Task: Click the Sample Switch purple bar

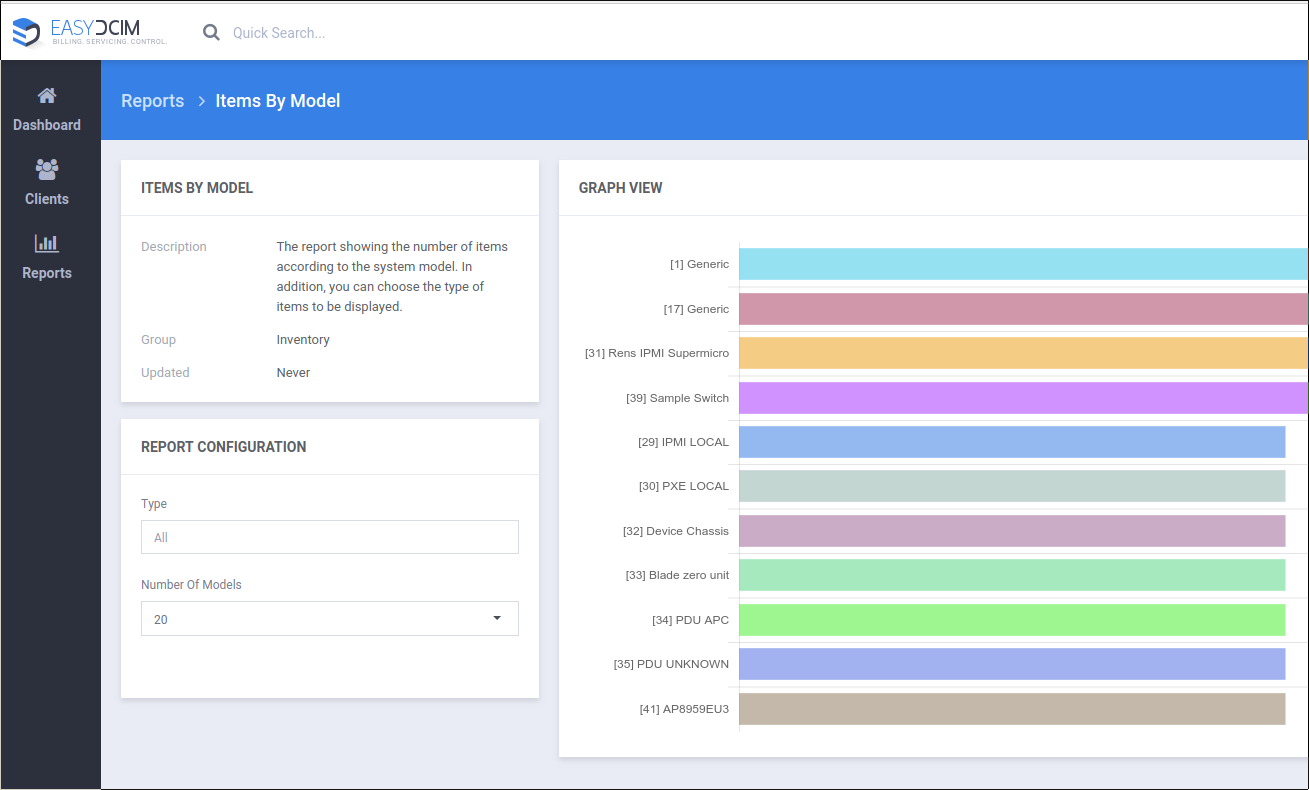Action: coord(1023,398)
